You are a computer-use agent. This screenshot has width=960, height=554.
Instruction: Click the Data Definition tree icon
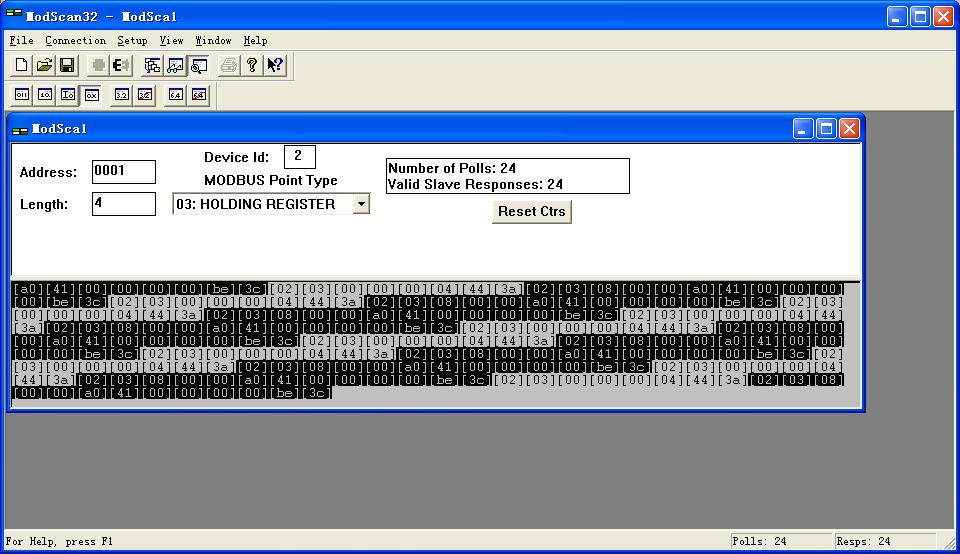(x=152, y=65)
